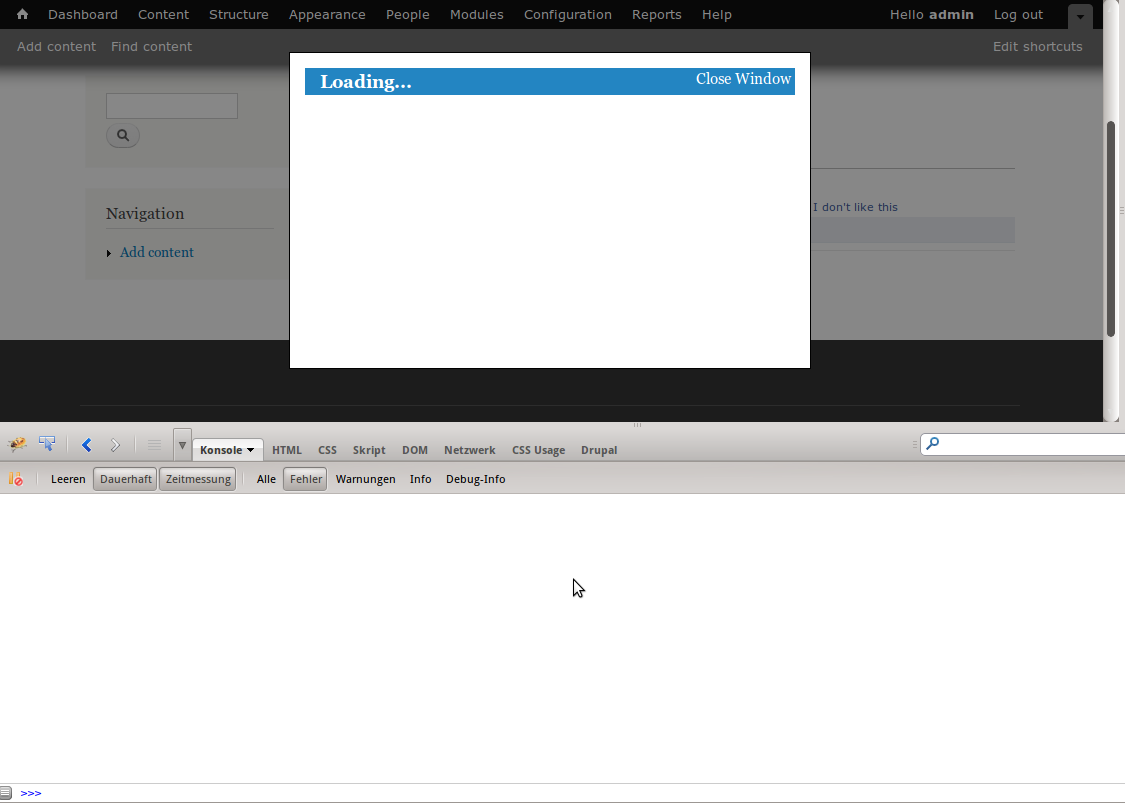Toggle break-on-errors in the console toolbar
The height and width of the screenshot is (804, 1125).
tap(15, 478)
